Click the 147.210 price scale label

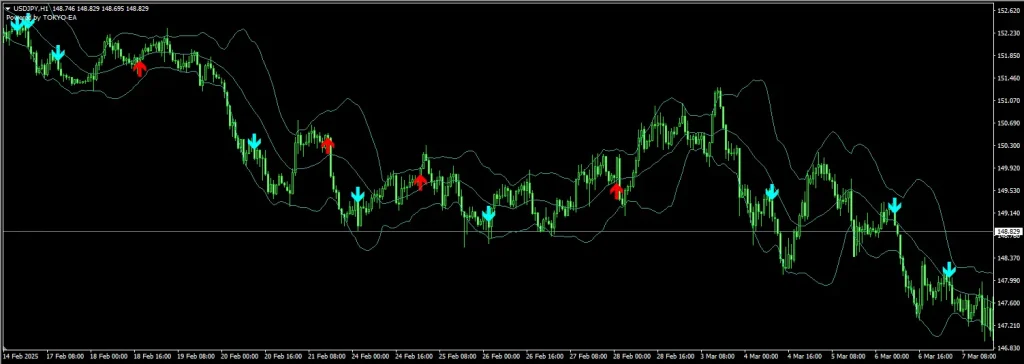pos(1009,326)
